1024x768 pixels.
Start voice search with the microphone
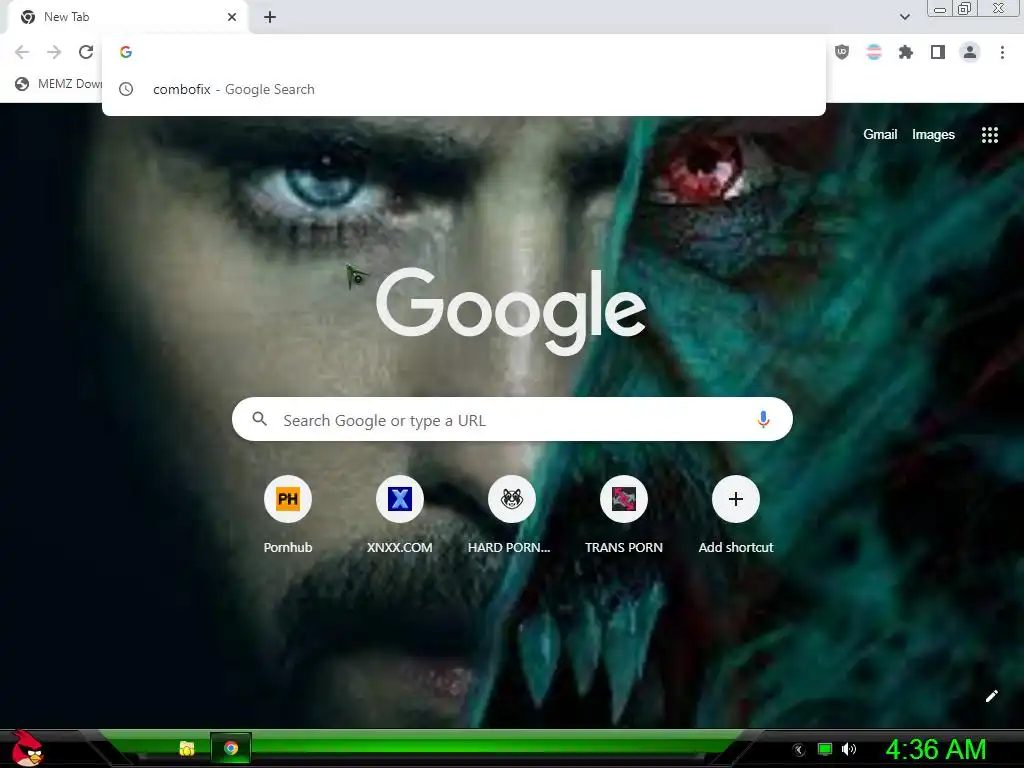tap(763, 419)
